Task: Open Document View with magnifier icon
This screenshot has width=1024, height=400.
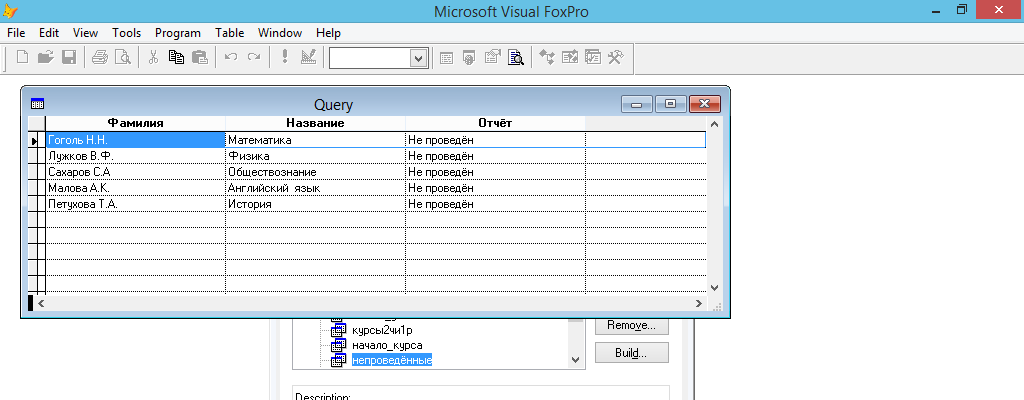Action: point(516,58)
